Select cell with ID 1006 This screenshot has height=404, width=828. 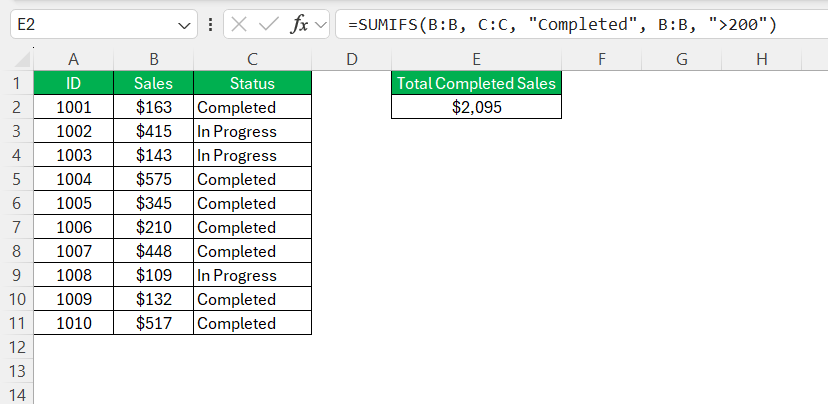73,227
